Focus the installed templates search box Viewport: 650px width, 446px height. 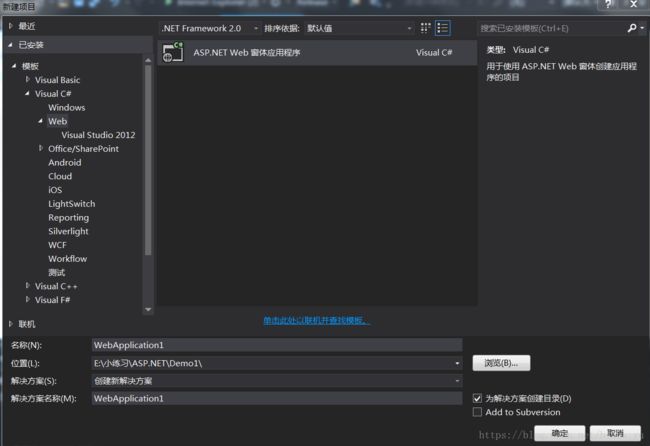552,28
